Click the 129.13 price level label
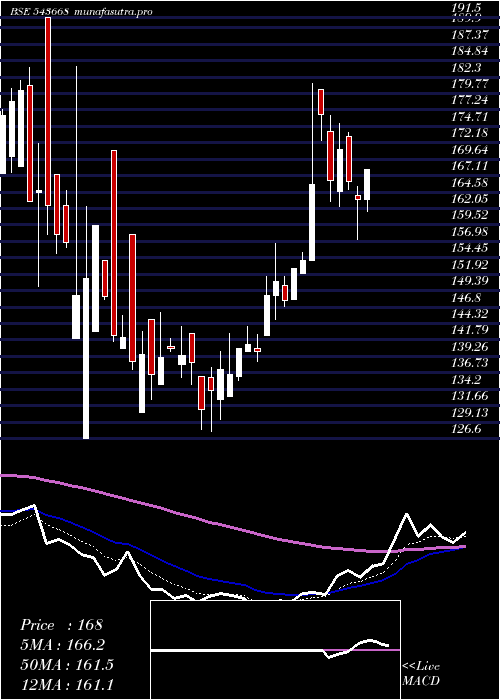500x700 pixels. pyautogui.click(x=472, y=412)
